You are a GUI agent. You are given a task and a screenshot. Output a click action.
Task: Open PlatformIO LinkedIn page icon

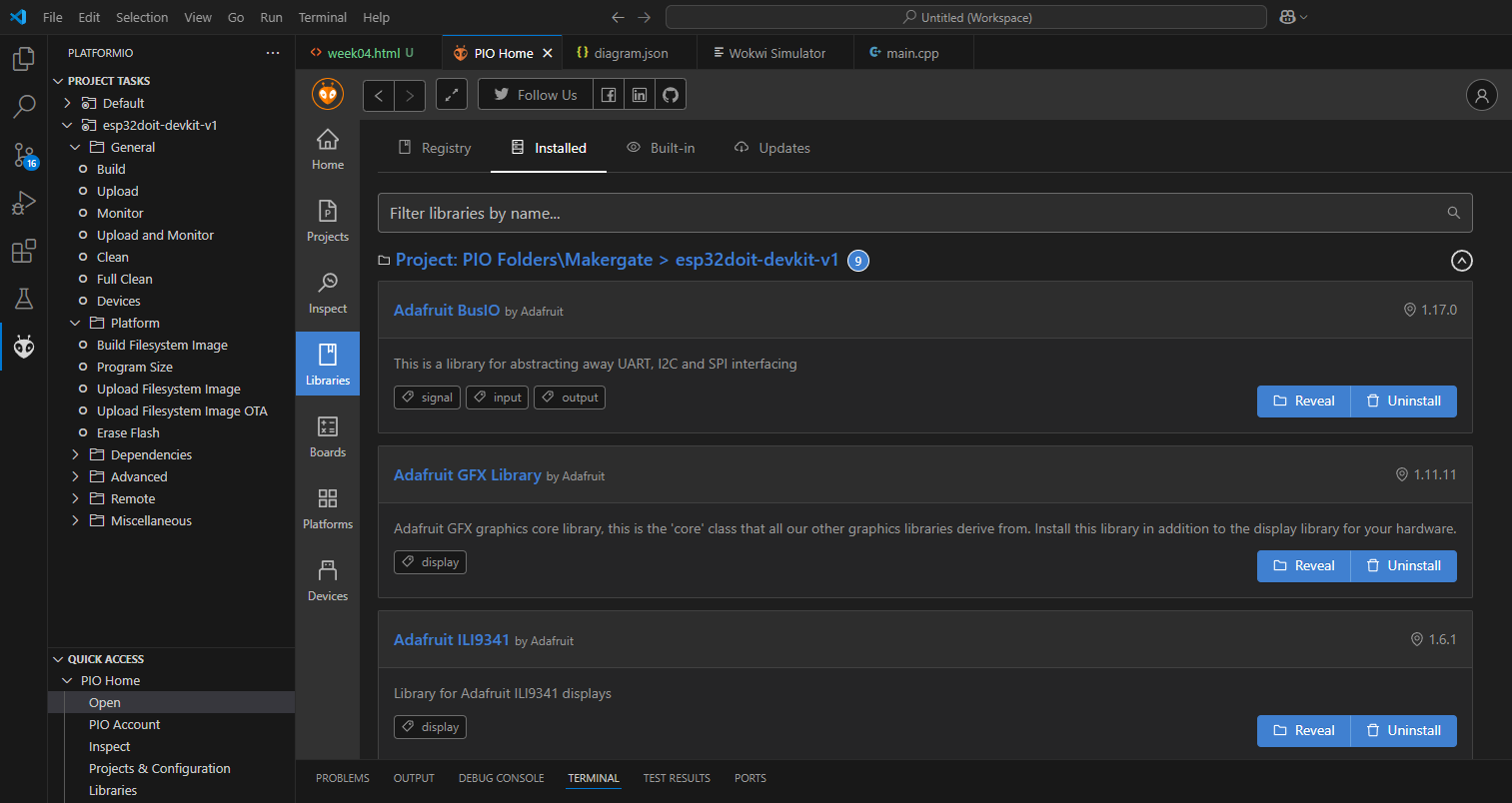[x=640, y=95]
